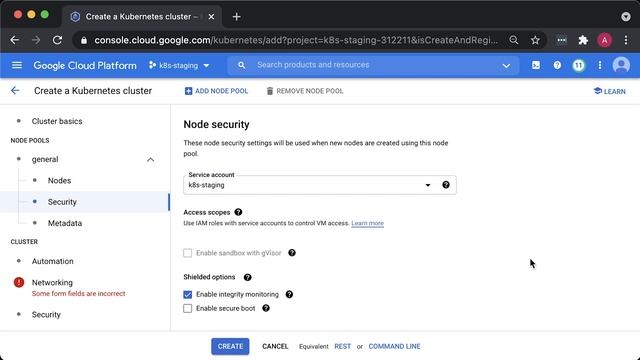Viewport: 640px width, 360px height.
Task: Click the gVisor sandbox help icon
Action: click(x=292, y=253)
